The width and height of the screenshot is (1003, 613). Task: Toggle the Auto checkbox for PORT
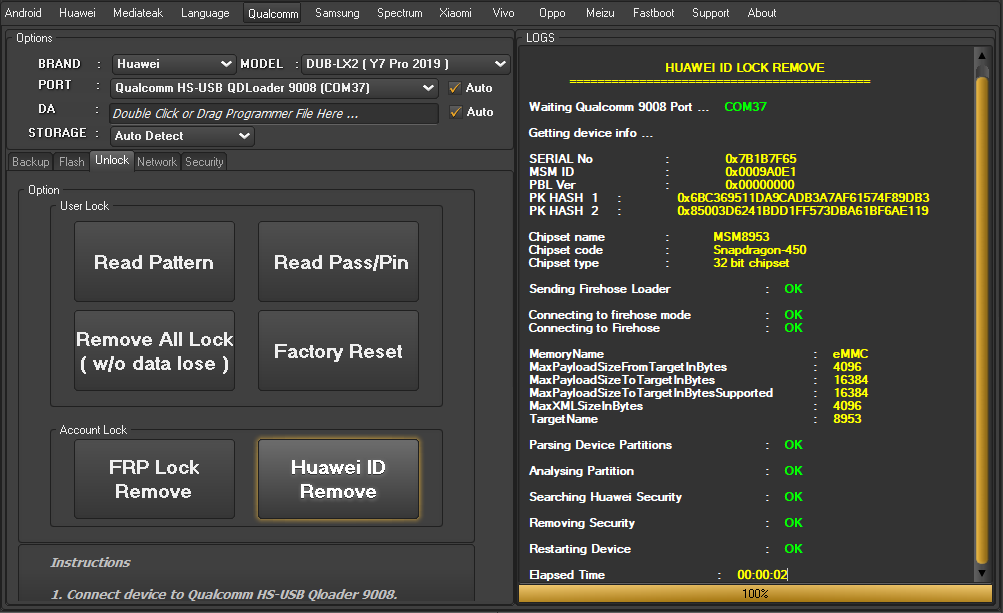coord(455,88)
